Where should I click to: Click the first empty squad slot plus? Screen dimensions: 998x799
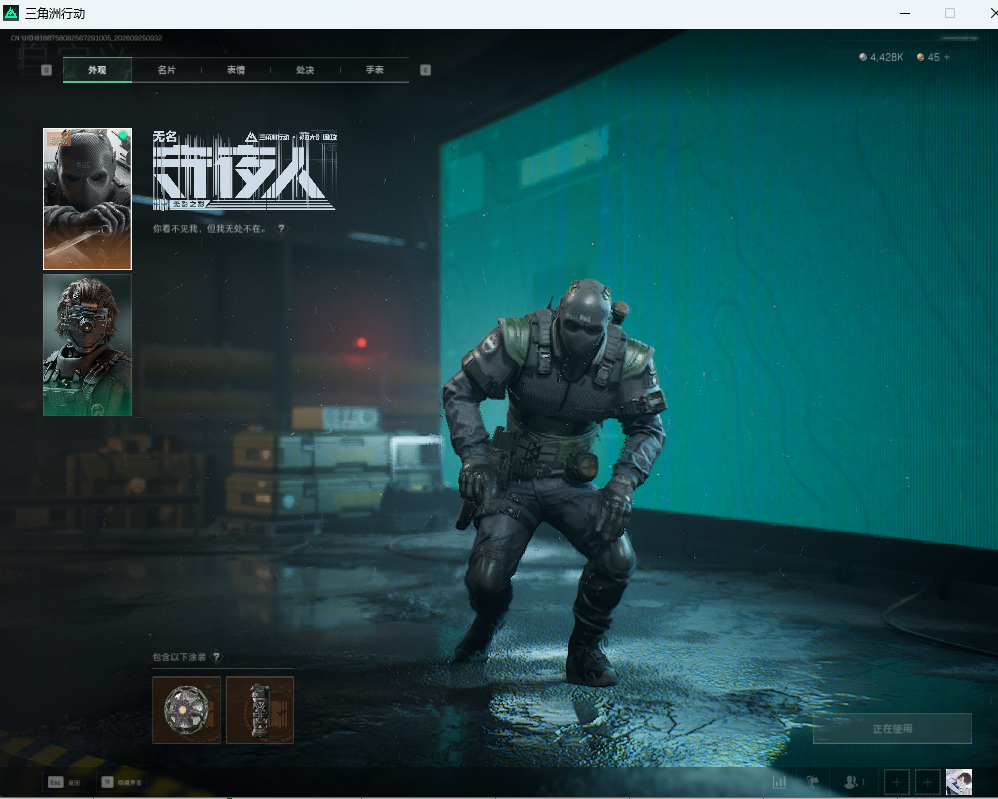pyautogui.click(x=897, y=782)
